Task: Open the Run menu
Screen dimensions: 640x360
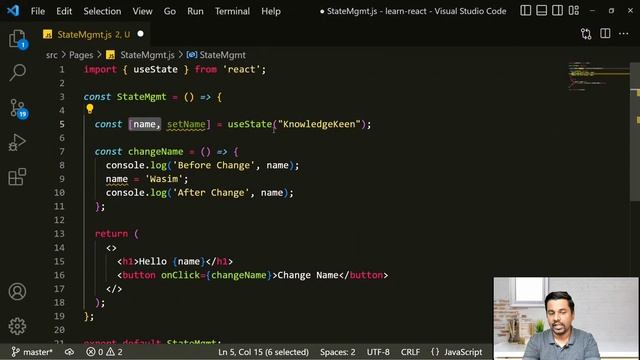Action: (x=195, y=11)
